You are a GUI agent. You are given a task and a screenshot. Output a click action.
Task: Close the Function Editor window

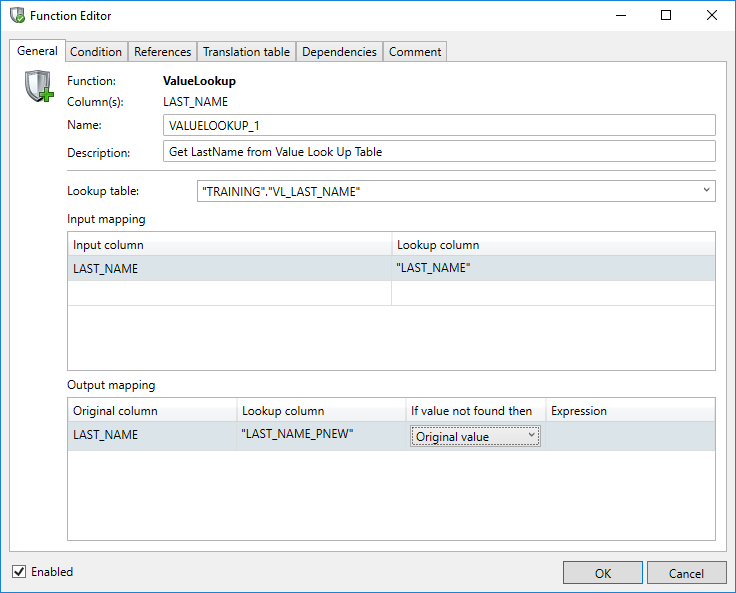712,16
